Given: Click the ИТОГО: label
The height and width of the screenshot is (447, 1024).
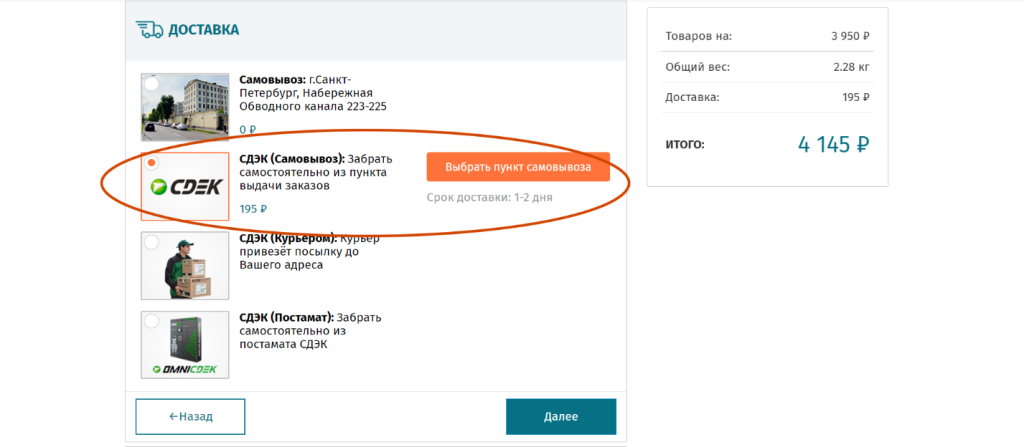Looking at the screenshot, I should 685,144.
